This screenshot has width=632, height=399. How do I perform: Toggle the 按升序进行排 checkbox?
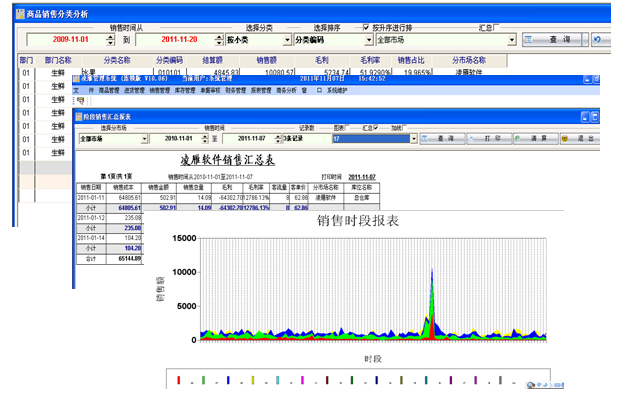pos(366,27)
